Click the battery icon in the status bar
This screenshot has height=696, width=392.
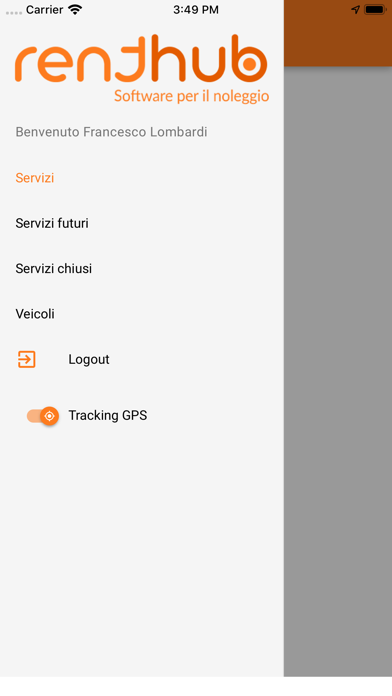pyautogui.click(x=375, y=9)
